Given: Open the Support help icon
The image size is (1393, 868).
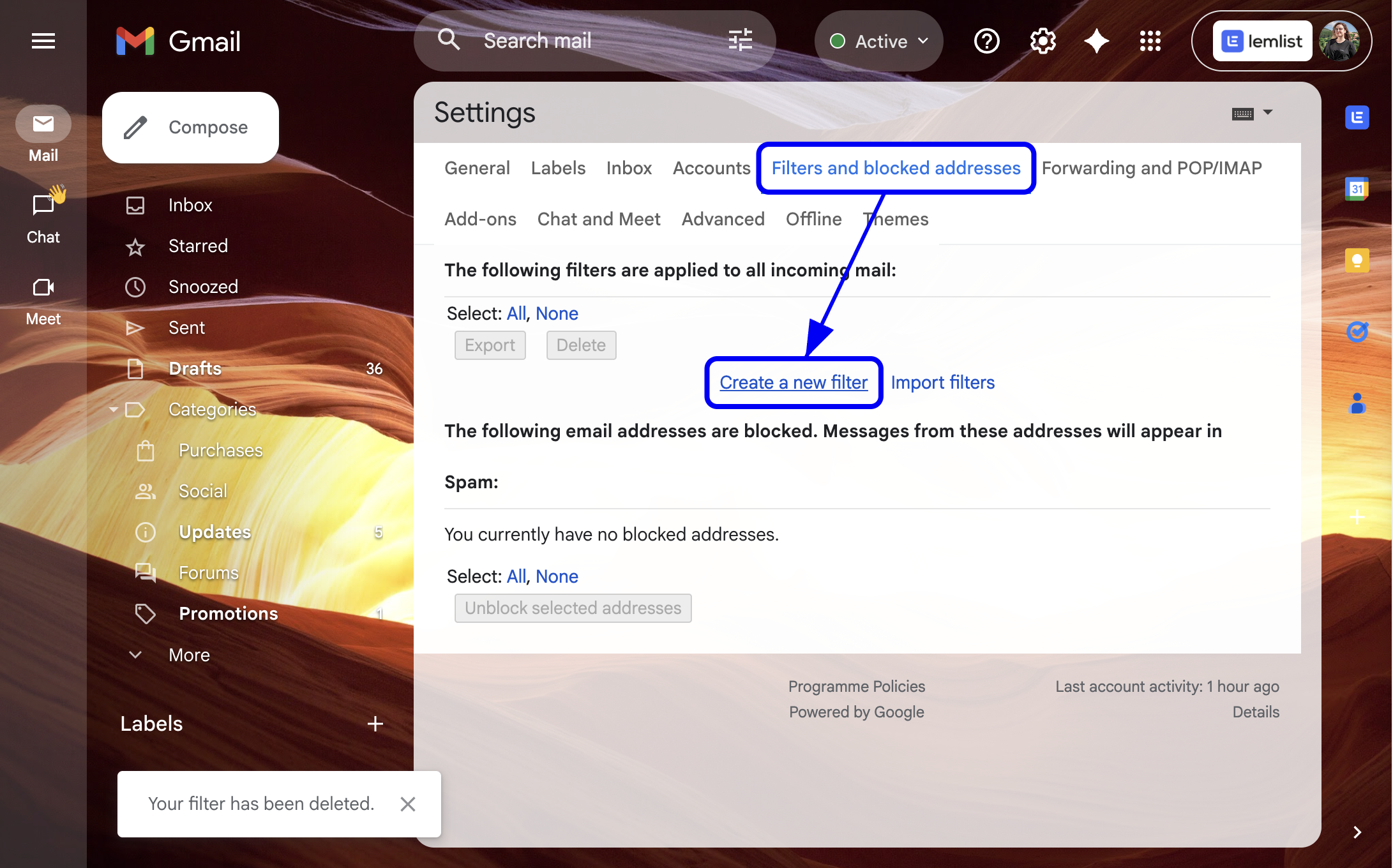Looking at the screenshot, I should (x=986, y=41).
